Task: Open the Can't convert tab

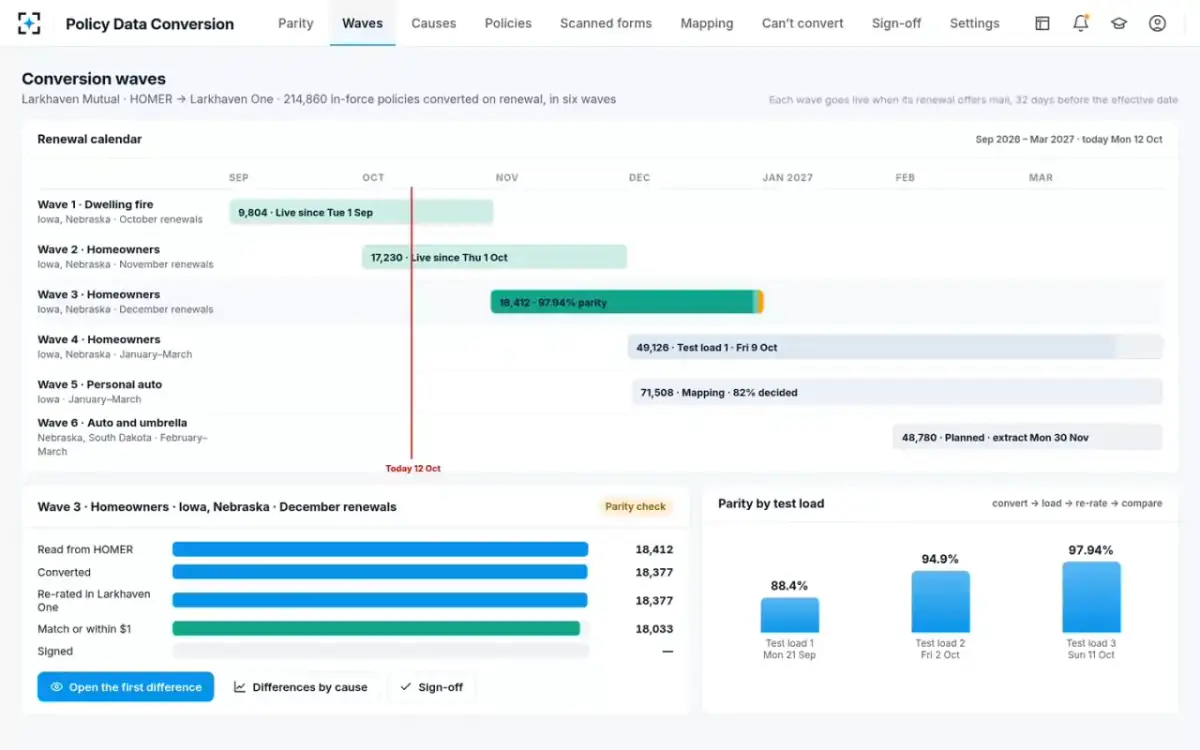Action: 803,23
